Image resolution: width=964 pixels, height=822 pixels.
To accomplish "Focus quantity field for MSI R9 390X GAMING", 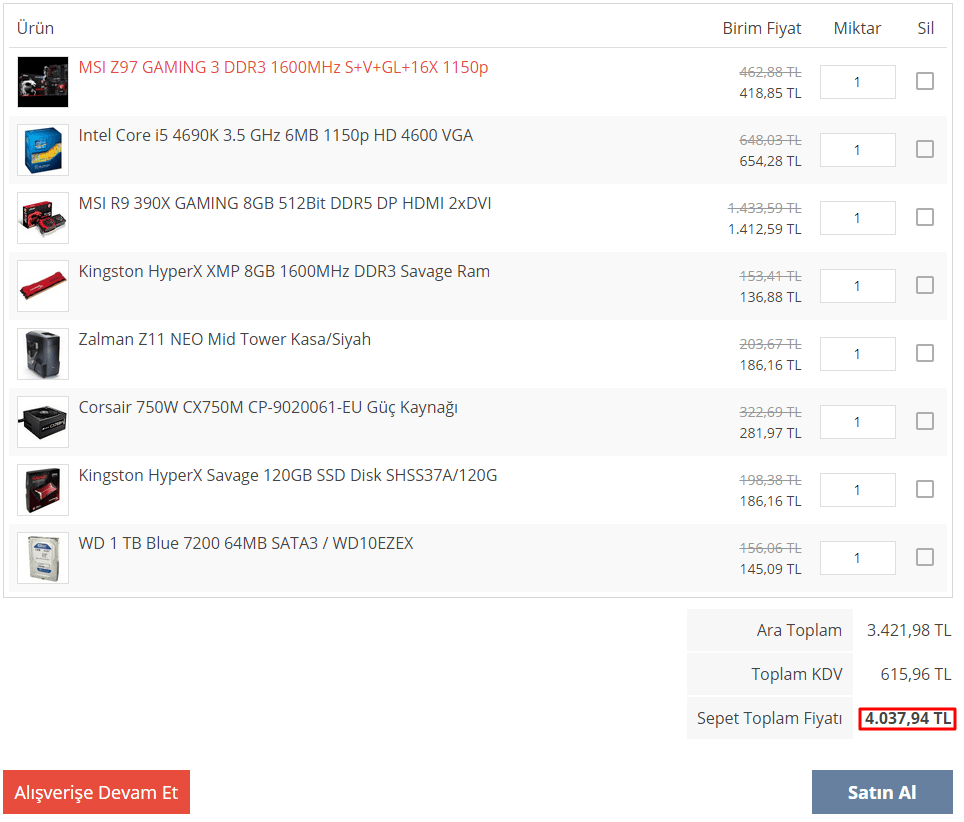I will coord(858,218).
